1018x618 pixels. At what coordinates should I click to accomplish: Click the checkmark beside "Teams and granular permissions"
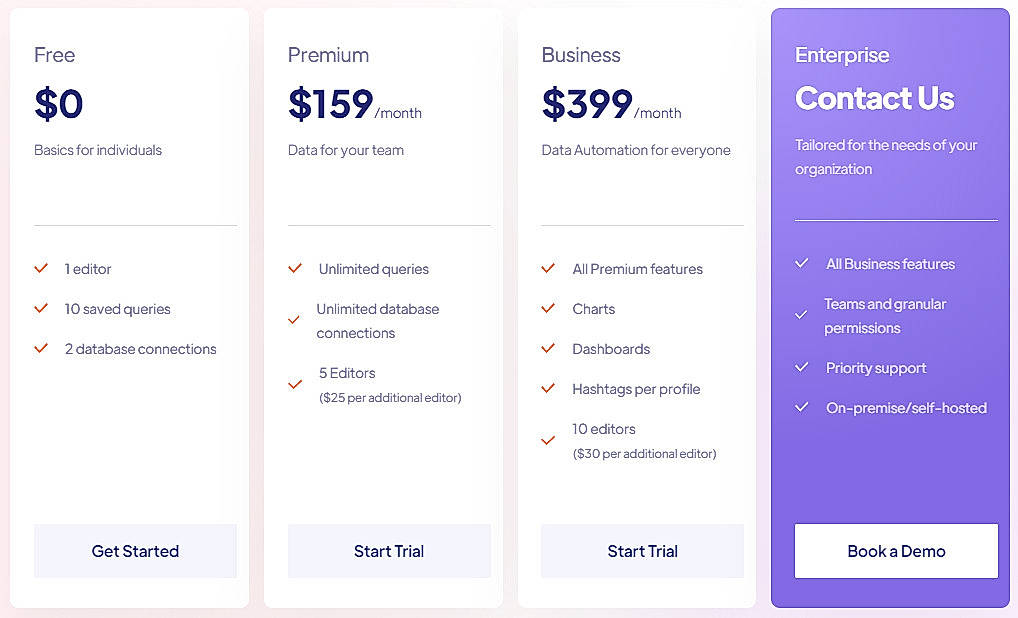[802, 315]
